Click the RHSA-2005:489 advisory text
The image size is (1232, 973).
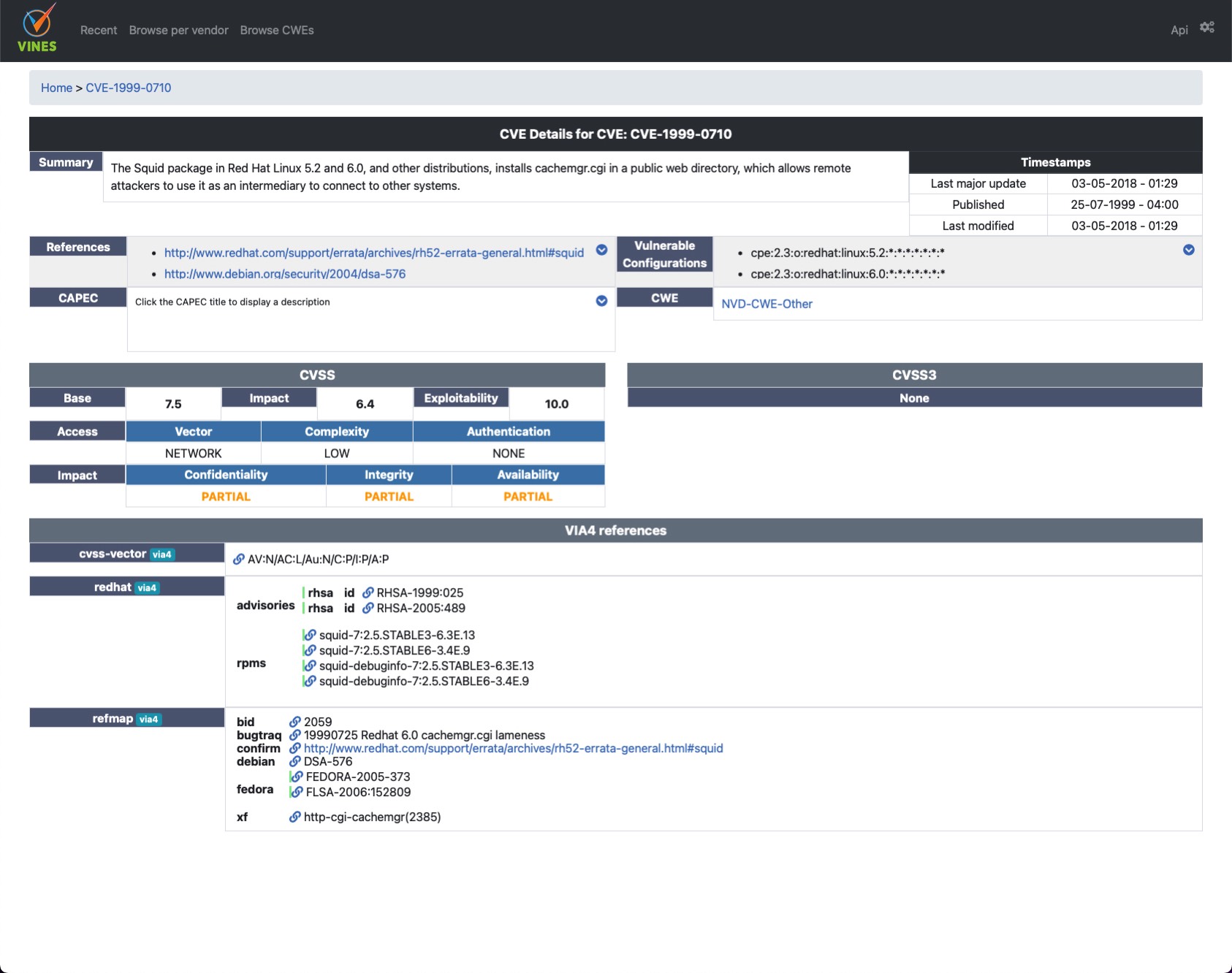[x=421, y=608]
